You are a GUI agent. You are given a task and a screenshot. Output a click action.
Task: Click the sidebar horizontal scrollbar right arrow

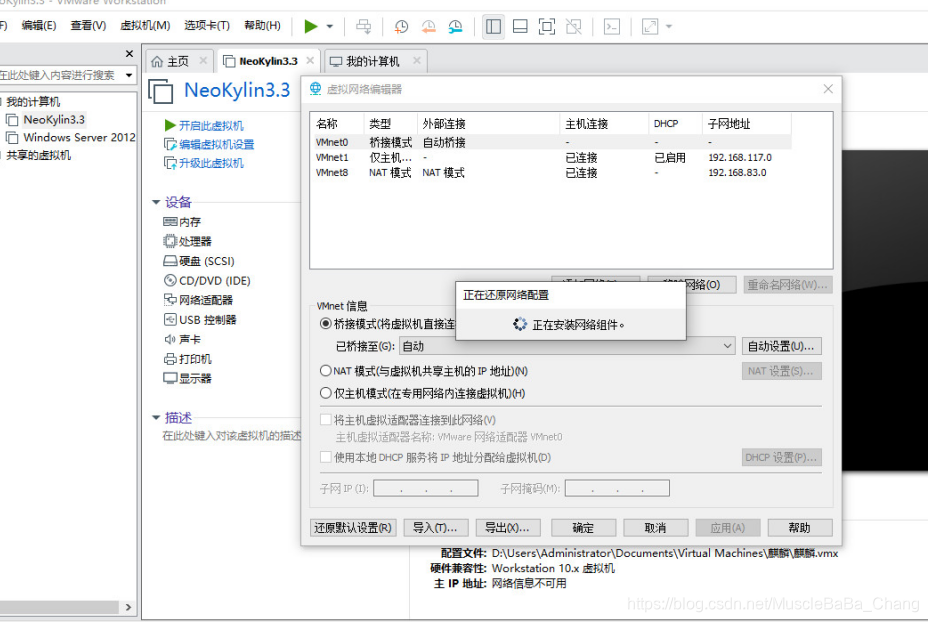128,607
